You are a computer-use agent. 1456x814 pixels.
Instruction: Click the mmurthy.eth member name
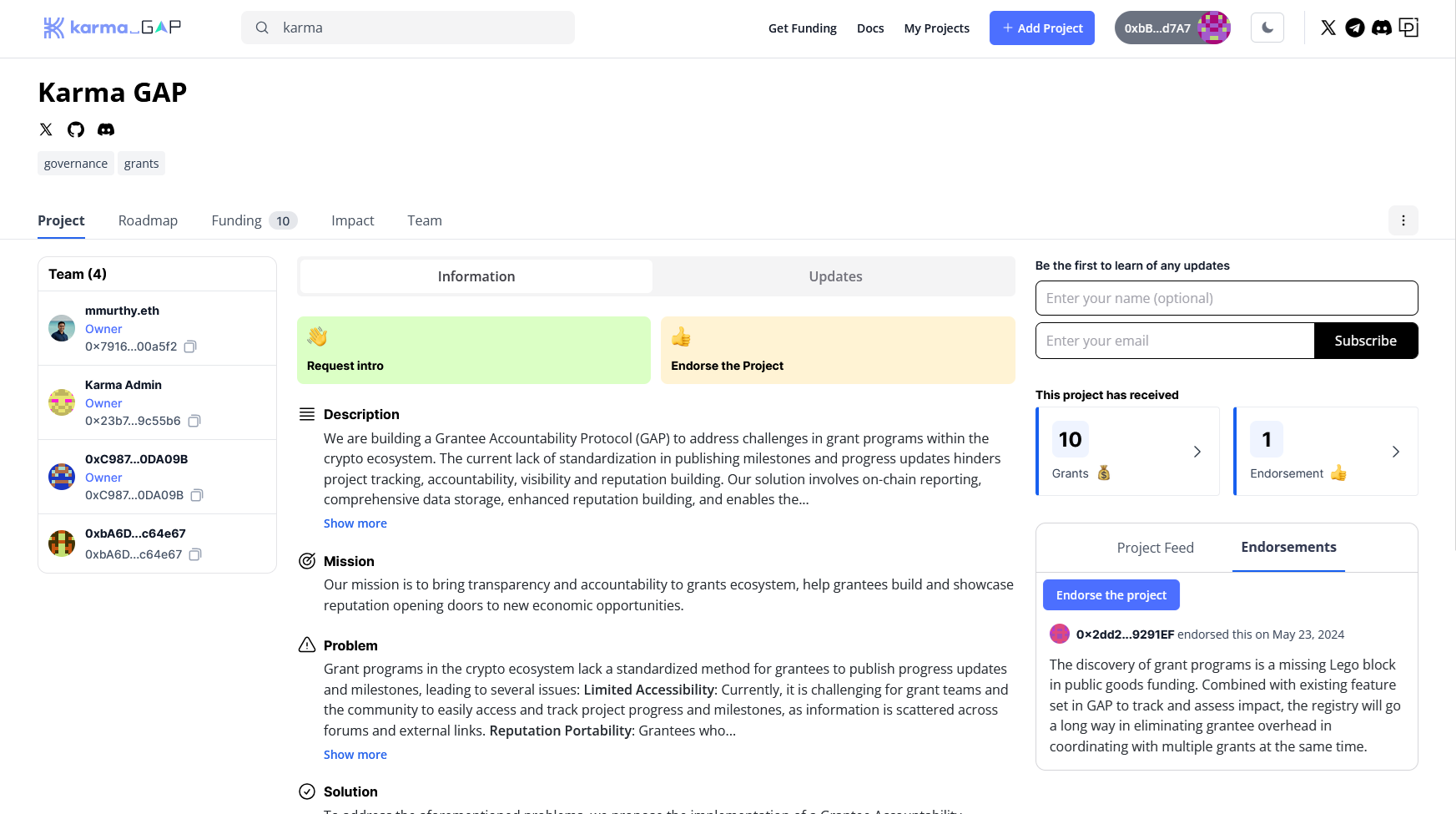[122, 311]
